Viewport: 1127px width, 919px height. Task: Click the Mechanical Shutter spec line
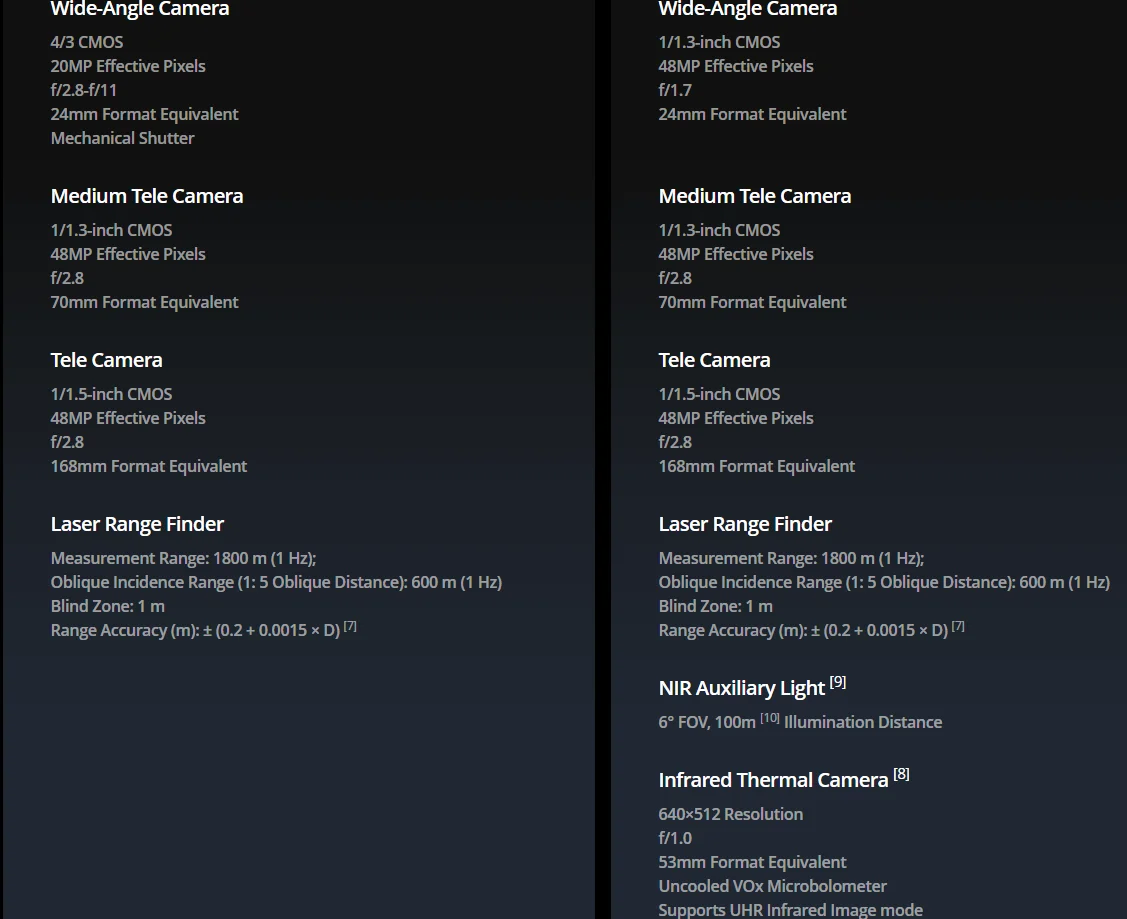(x=122, y=138)
